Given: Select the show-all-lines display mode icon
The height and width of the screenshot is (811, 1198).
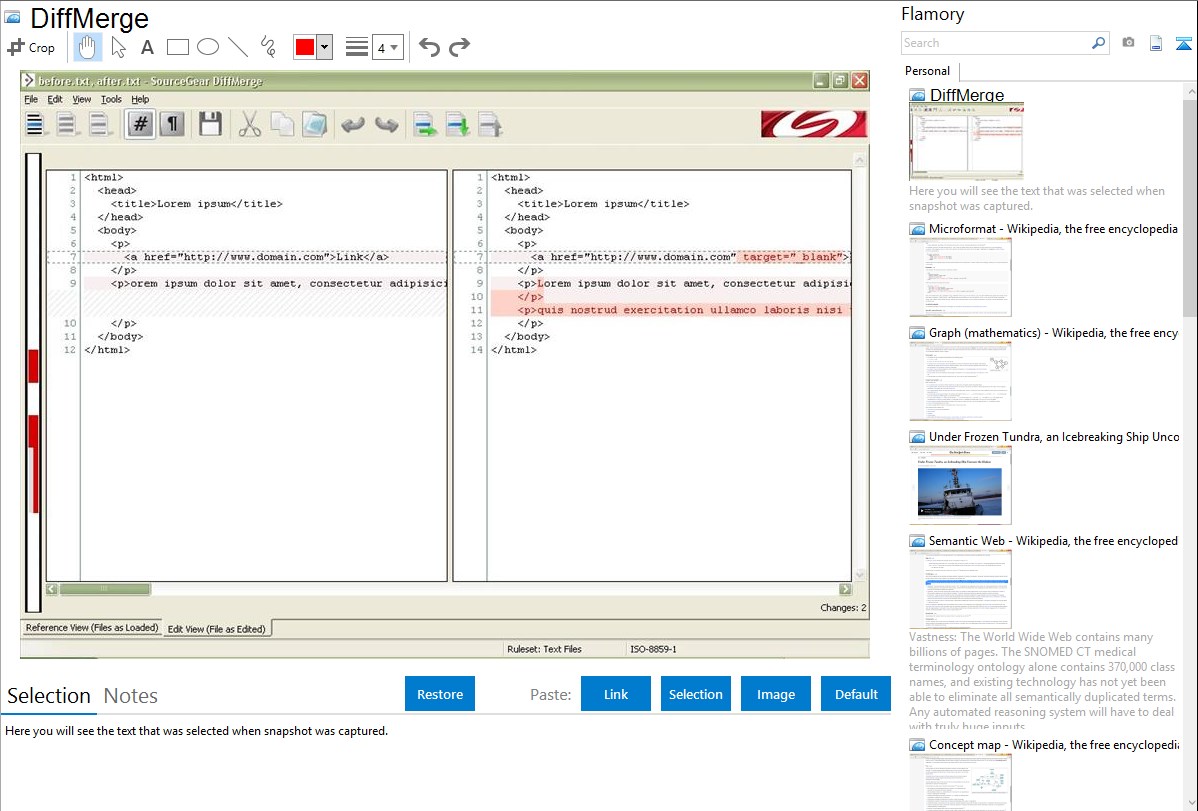Looking at the screenshot, I should point(34,124).
